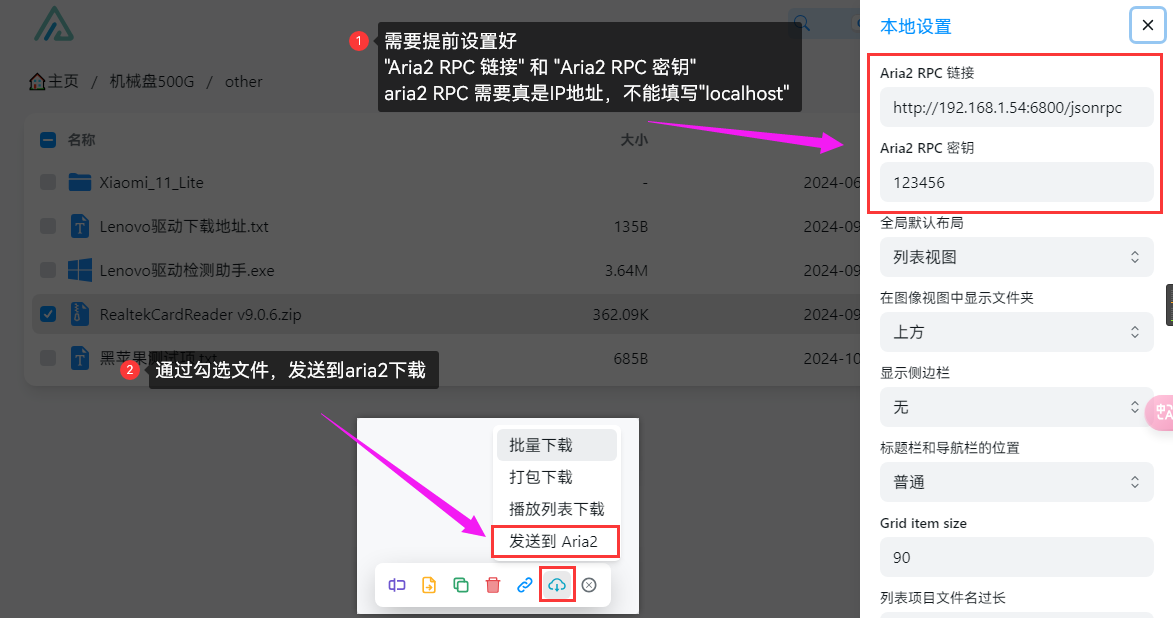Click the blue copy-link icon in the toolbar
This screenshot has width=1173, height=618.
525,585
